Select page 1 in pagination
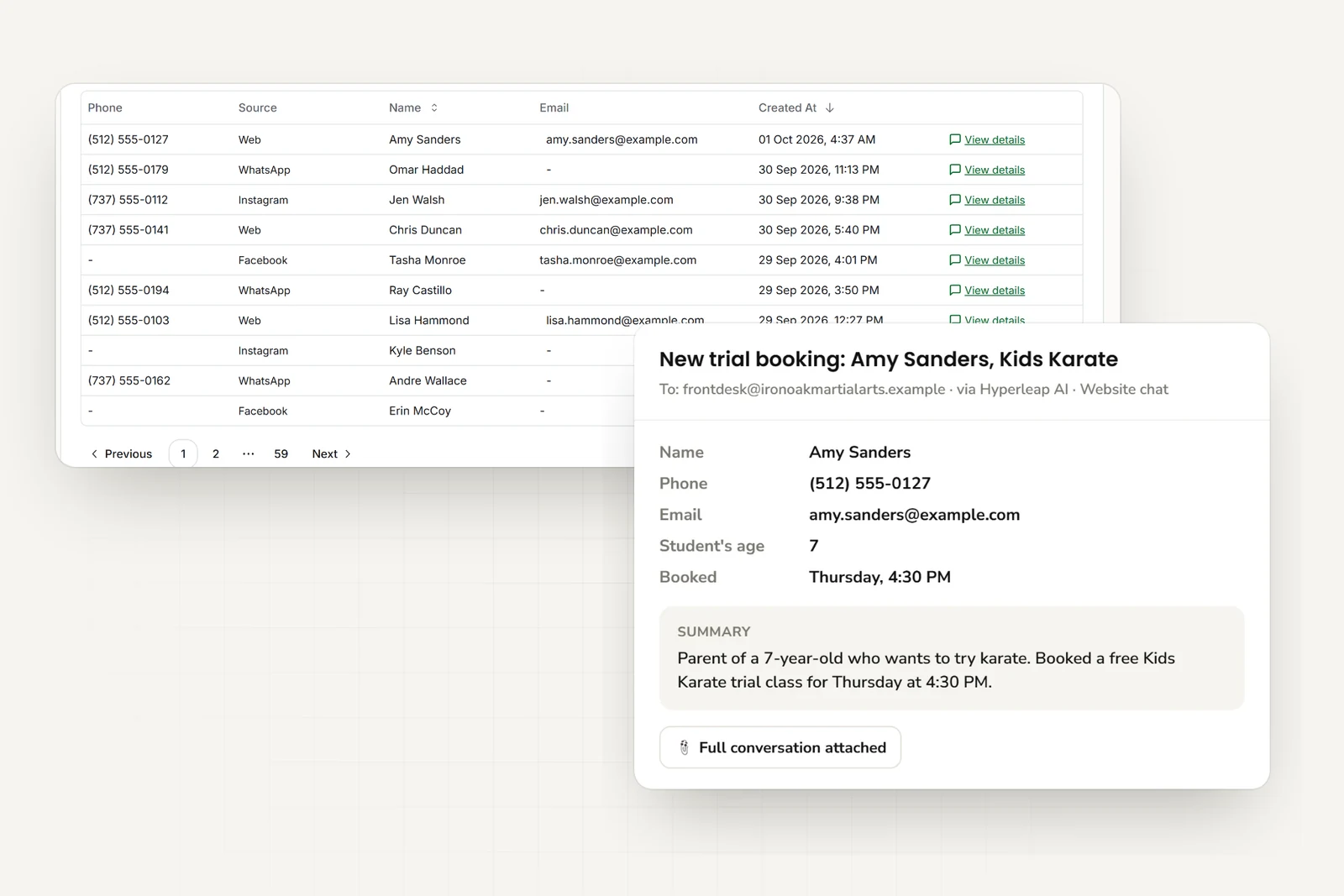 click(183, 453)
